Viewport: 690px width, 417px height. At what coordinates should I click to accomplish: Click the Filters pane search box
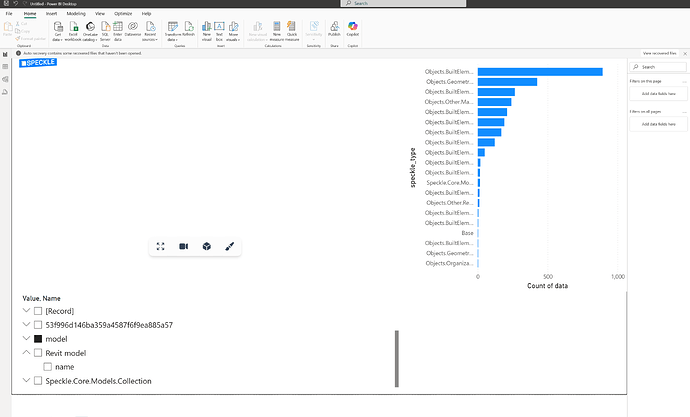pos(658,67)
